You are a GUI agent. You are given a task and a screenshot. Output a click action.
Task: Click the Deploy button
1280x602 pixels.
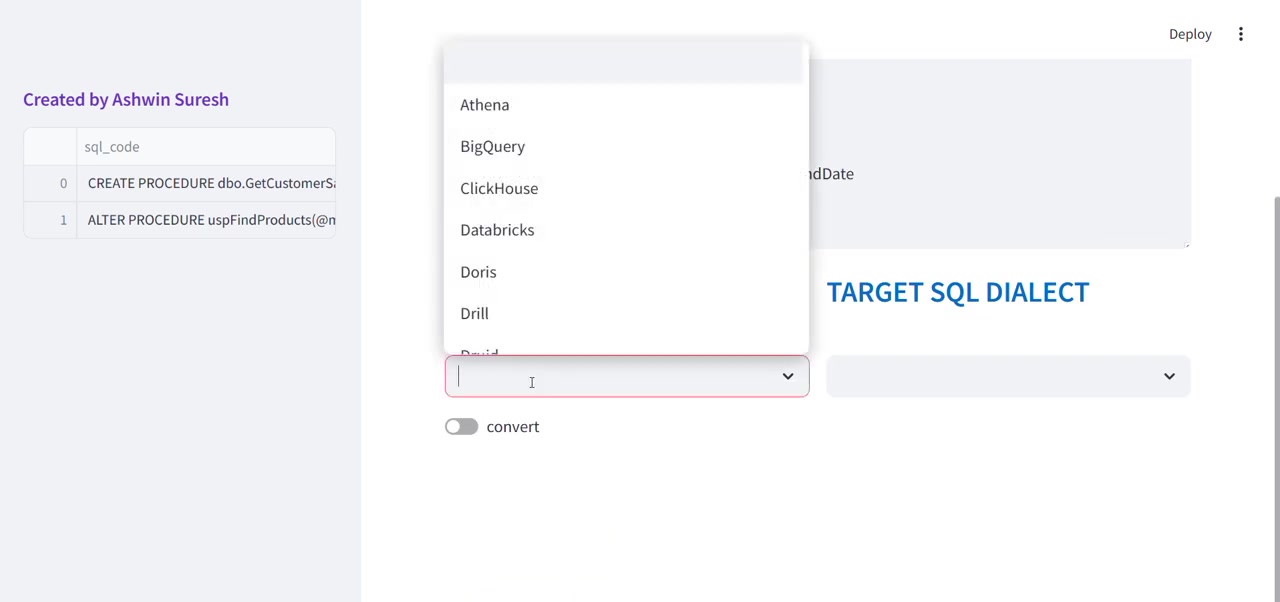1190,34
